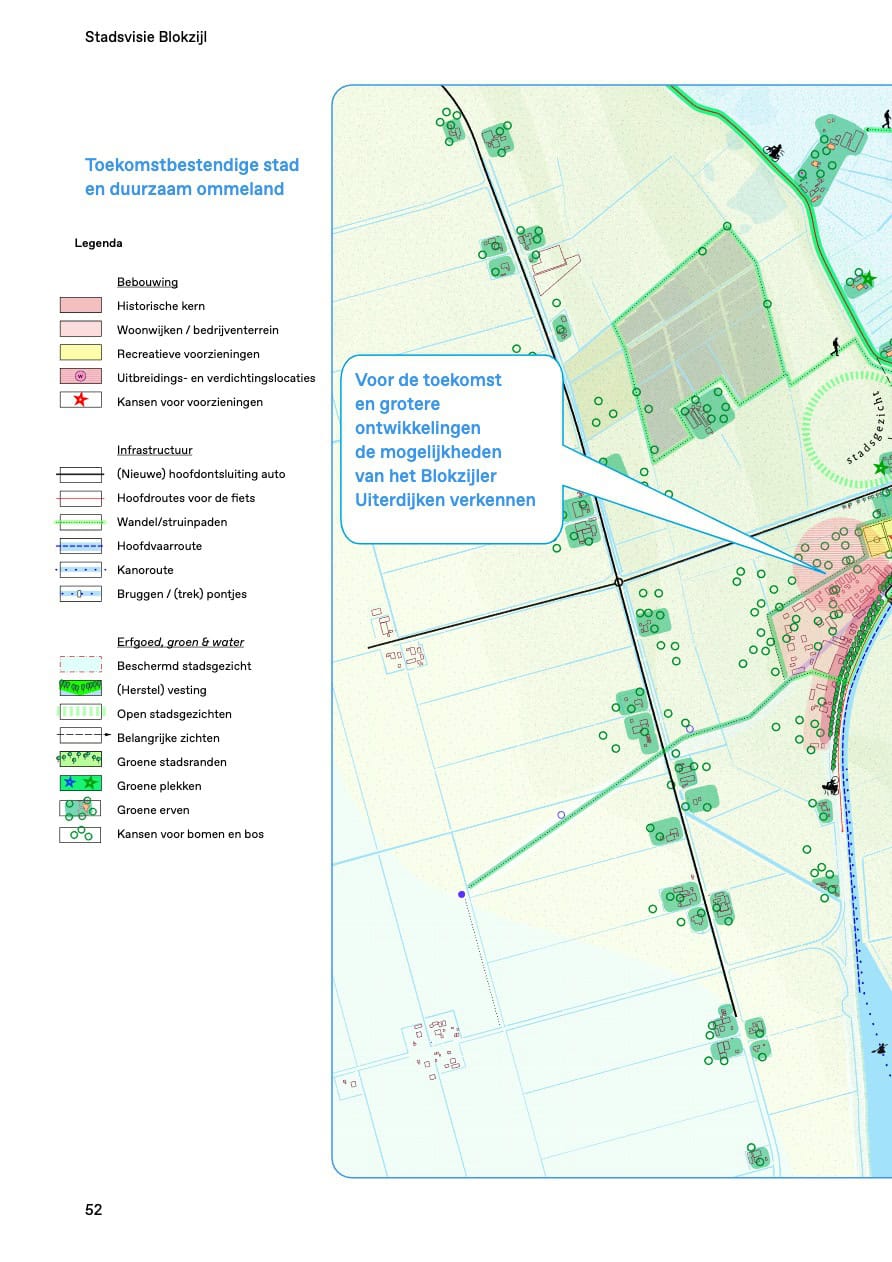Click the 'Hoofdvaarroute' legend label
The image size is (892, 1262).
(x=159, y=546)
